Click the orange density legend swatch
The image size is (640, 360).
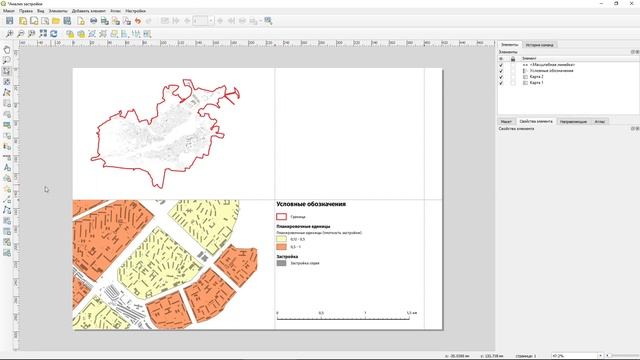282,247
